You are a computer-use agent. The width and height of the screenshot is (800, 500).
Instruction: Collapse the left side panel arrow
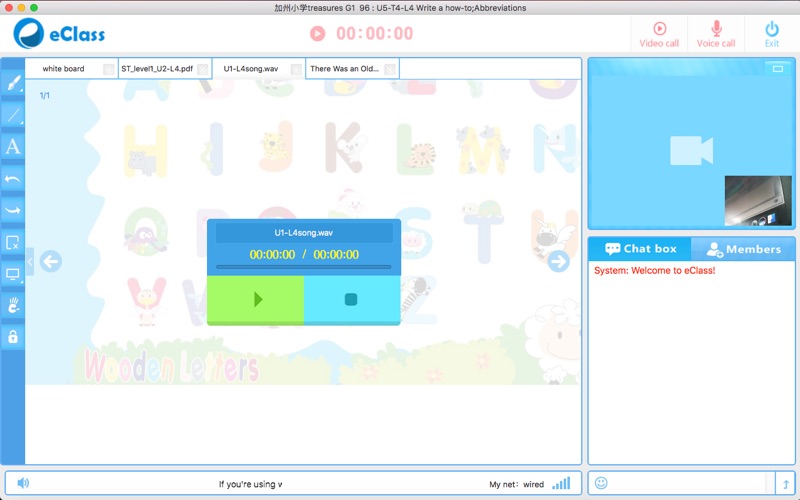pyautogui.click(x=30, y=262)
